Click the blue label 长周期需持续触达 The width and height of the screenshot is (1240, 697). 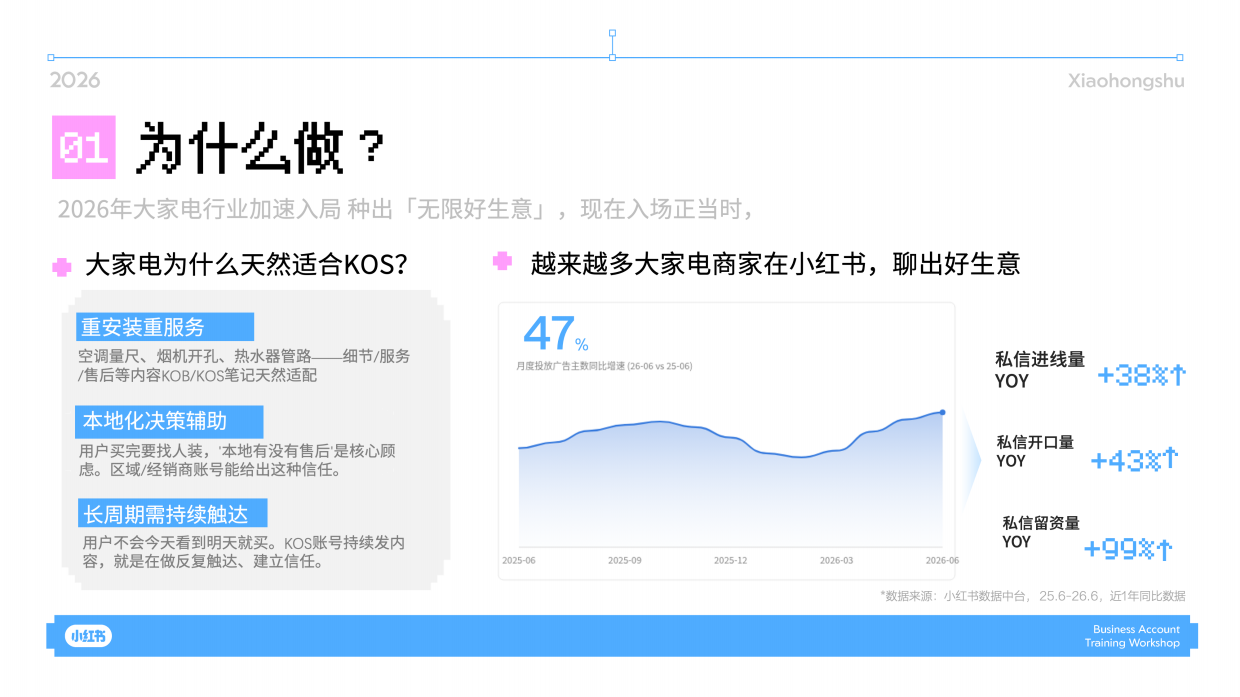(173, 514)
